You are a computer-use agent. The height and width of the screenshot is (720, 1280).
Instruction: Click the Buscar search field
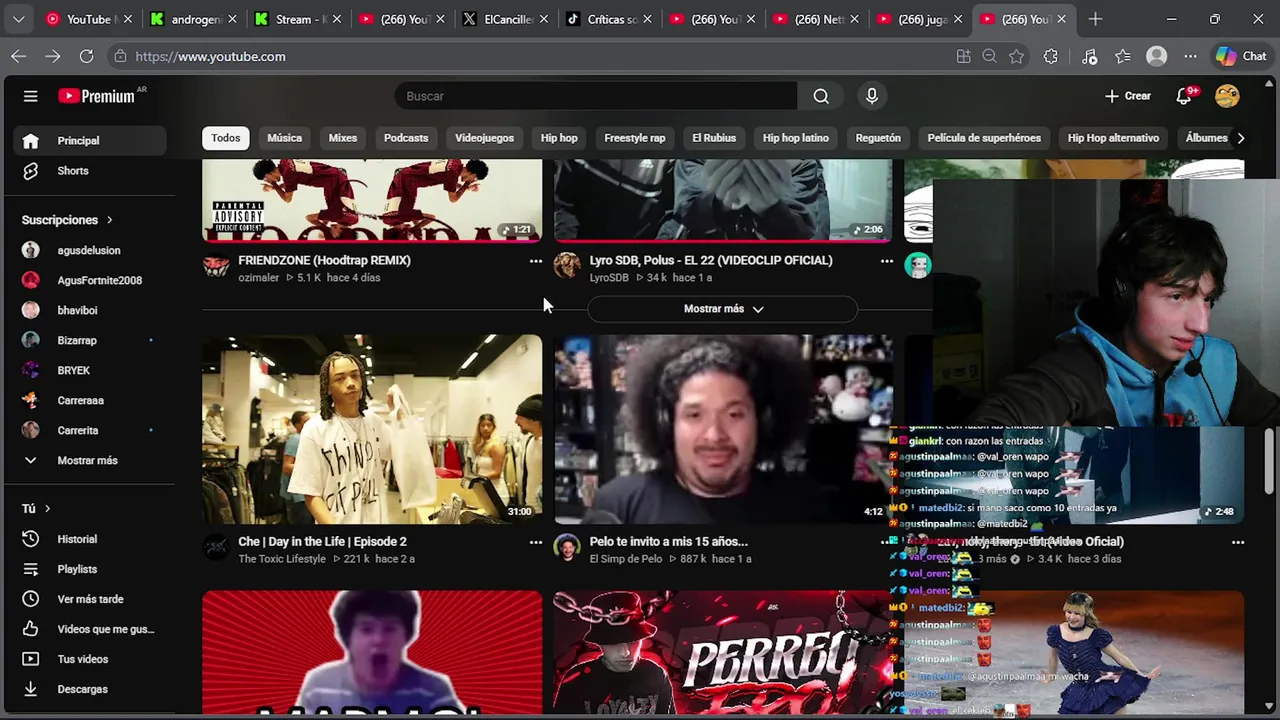[596, 96]
